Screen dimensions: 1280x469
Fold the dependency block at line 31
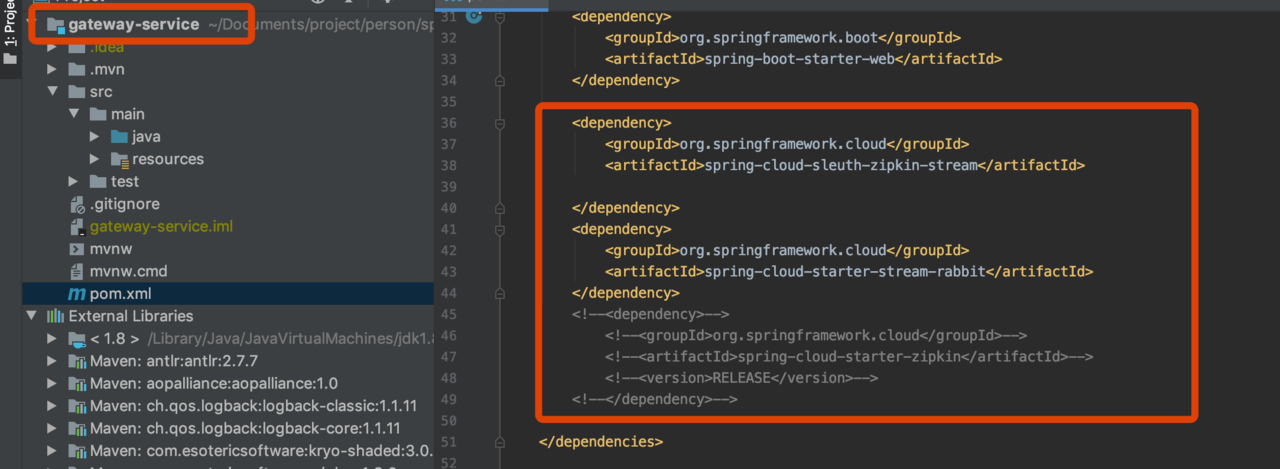(x=500, y=17)
